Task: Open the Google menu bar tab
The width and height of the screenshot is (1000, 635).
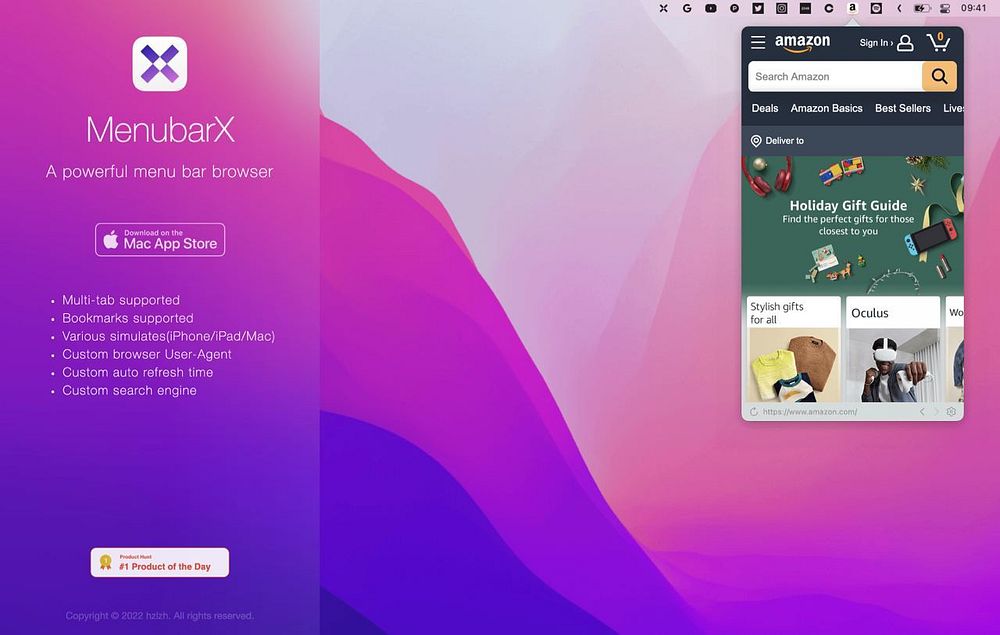Action: [687, 8]
